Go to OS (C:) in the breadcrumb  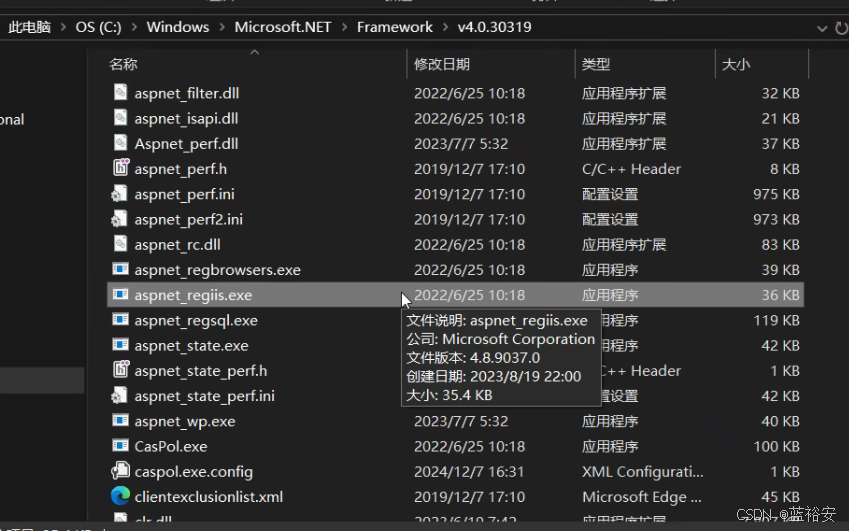pos(99,27)
